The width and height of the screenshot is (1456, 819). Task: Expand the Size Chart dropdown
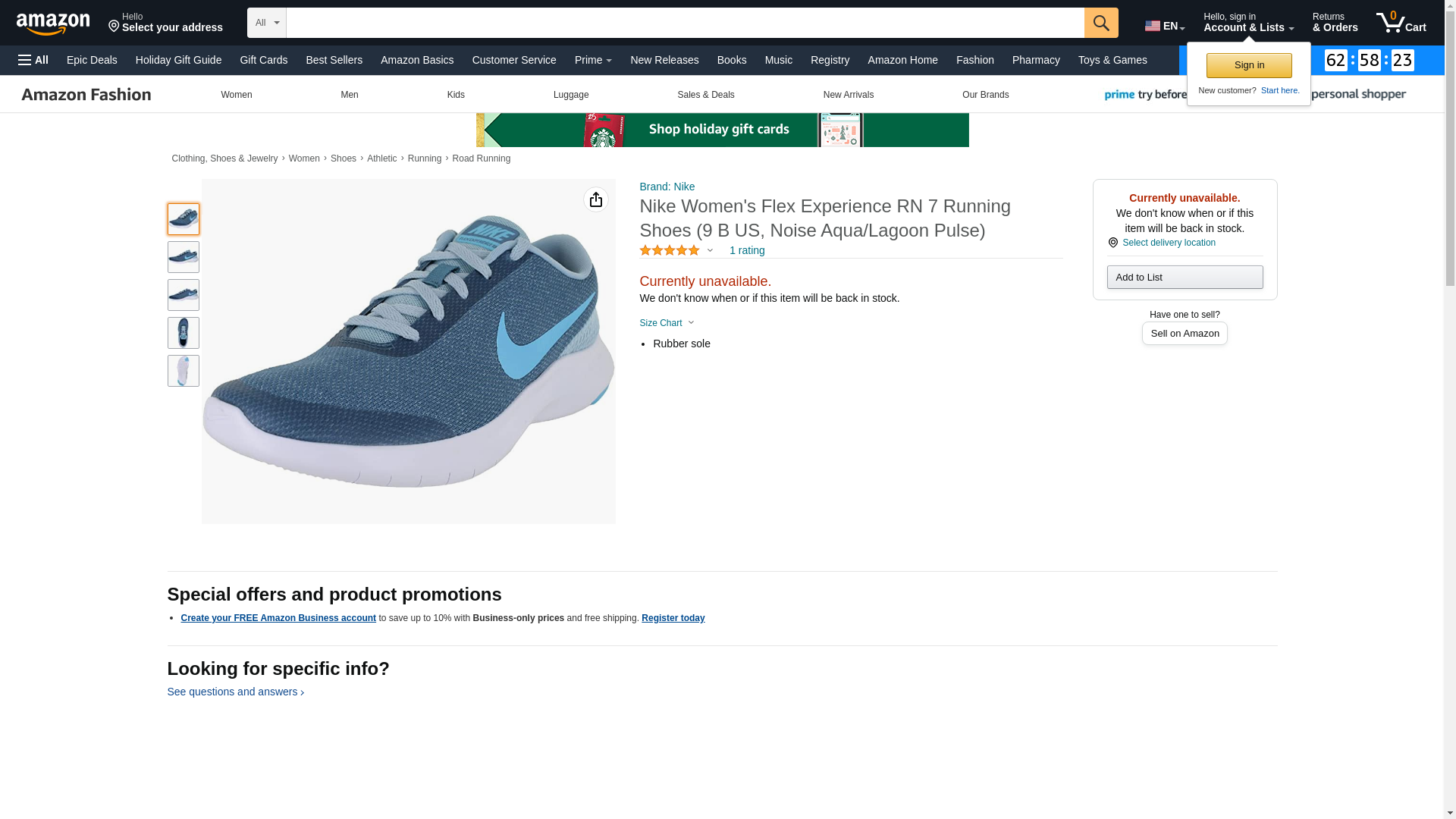point(667,323)
